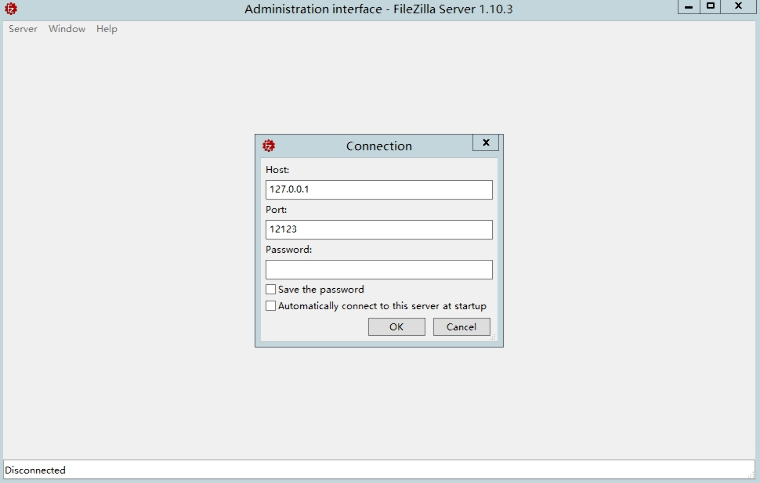
Task: Select the empty Password input box
Action: (x=378, y=270)
